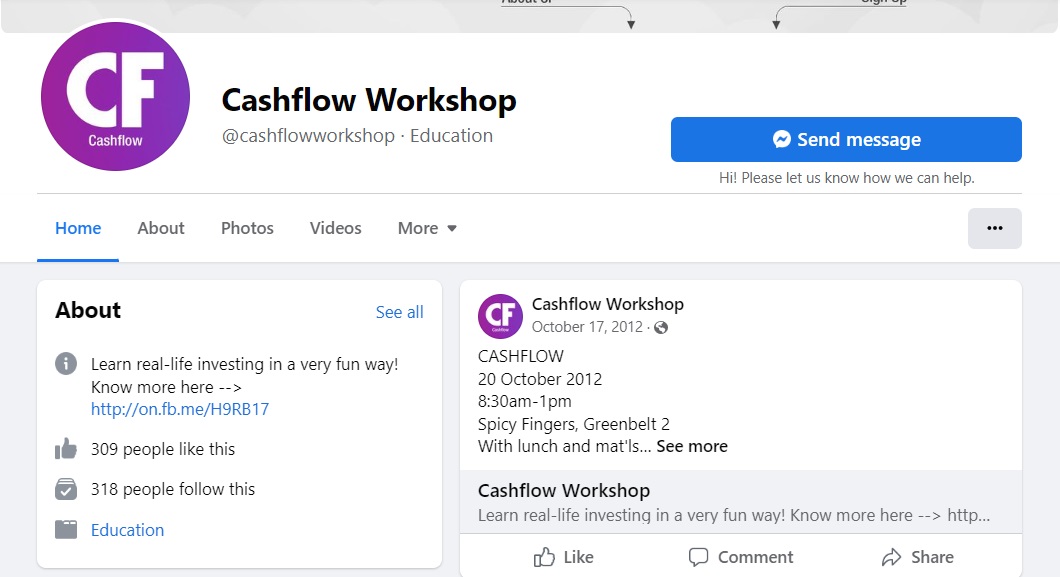Viewport: 1060px width, 577px height.
Task: Open the on.fb.me/H9RB17 link
Action: click(x=180, y=409)
